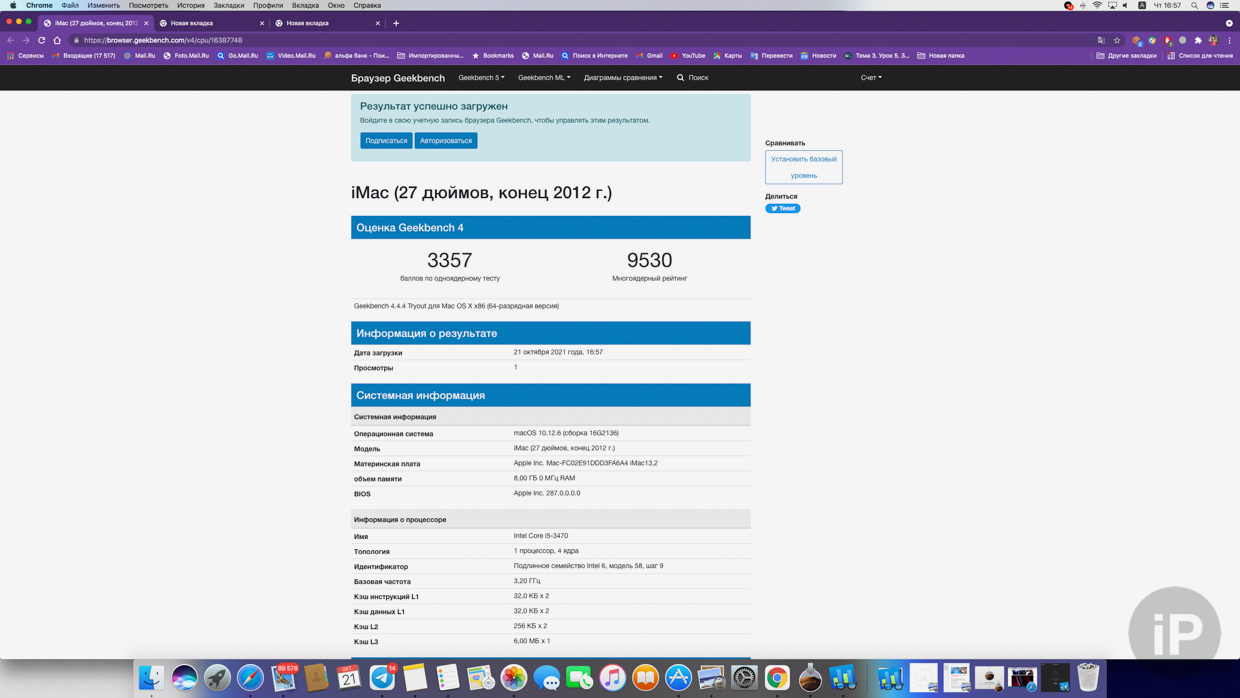1240x698 pixels.
Task: Expand the Geekbench 5 dropdown
Action: coord(481,77)
